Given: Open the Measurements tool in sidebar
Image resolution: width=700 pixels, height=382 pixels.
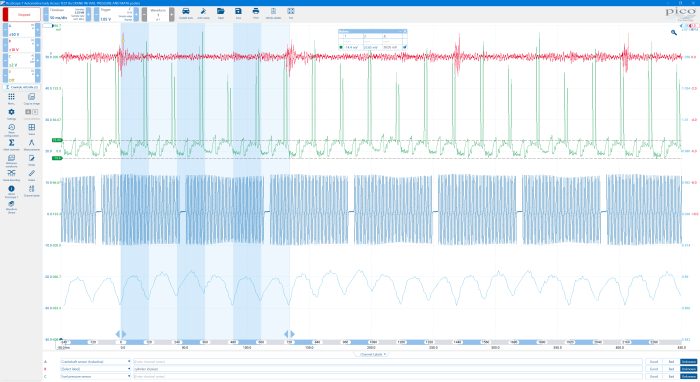Looking at the screenshot, I should [x=32, y=144].
